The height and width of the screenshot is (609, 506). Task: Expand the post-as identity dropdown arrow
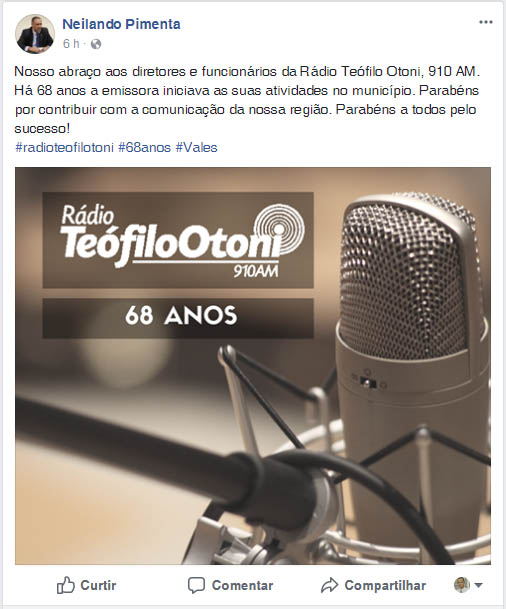(x=478, y=585)
